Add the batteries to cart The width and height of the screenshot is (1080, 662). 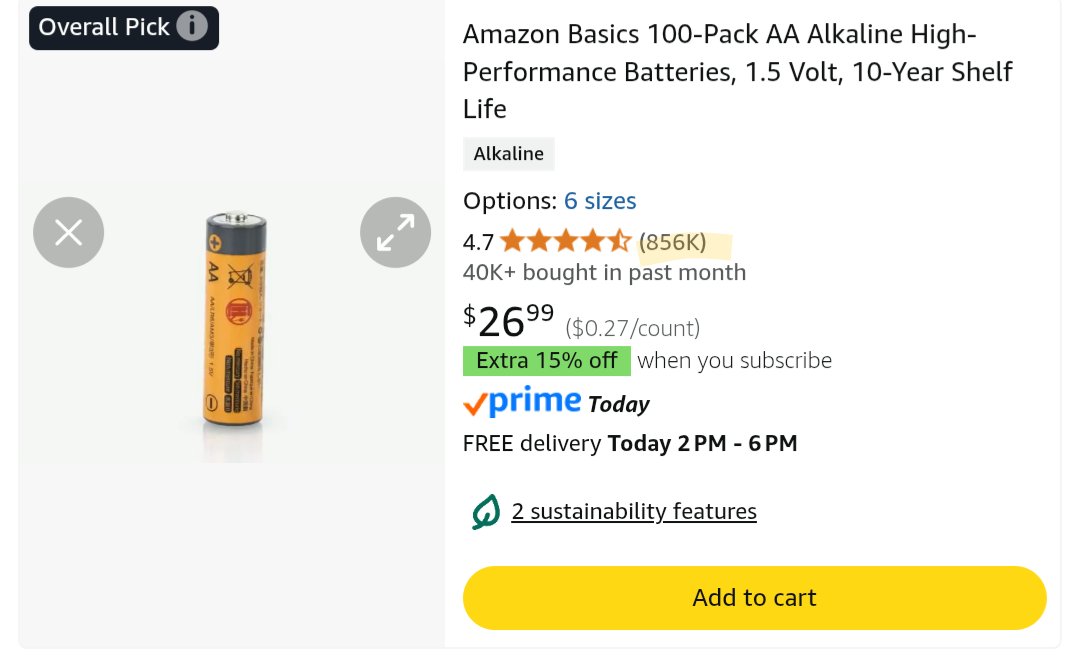point(754,598)
